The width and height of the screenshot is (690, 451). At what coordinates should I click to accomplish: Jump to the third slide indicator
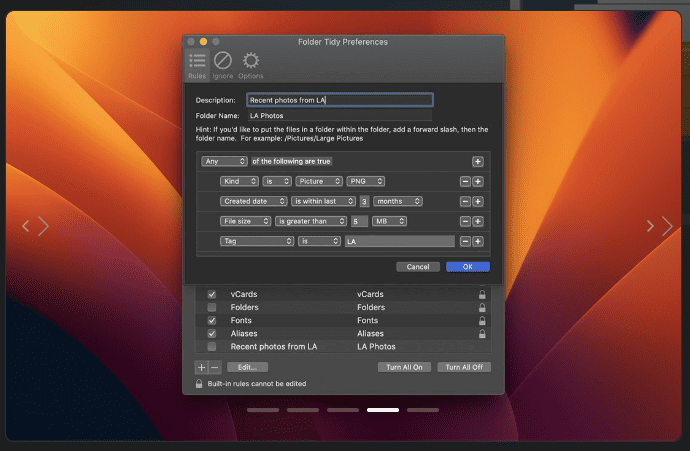pos(343,410)
